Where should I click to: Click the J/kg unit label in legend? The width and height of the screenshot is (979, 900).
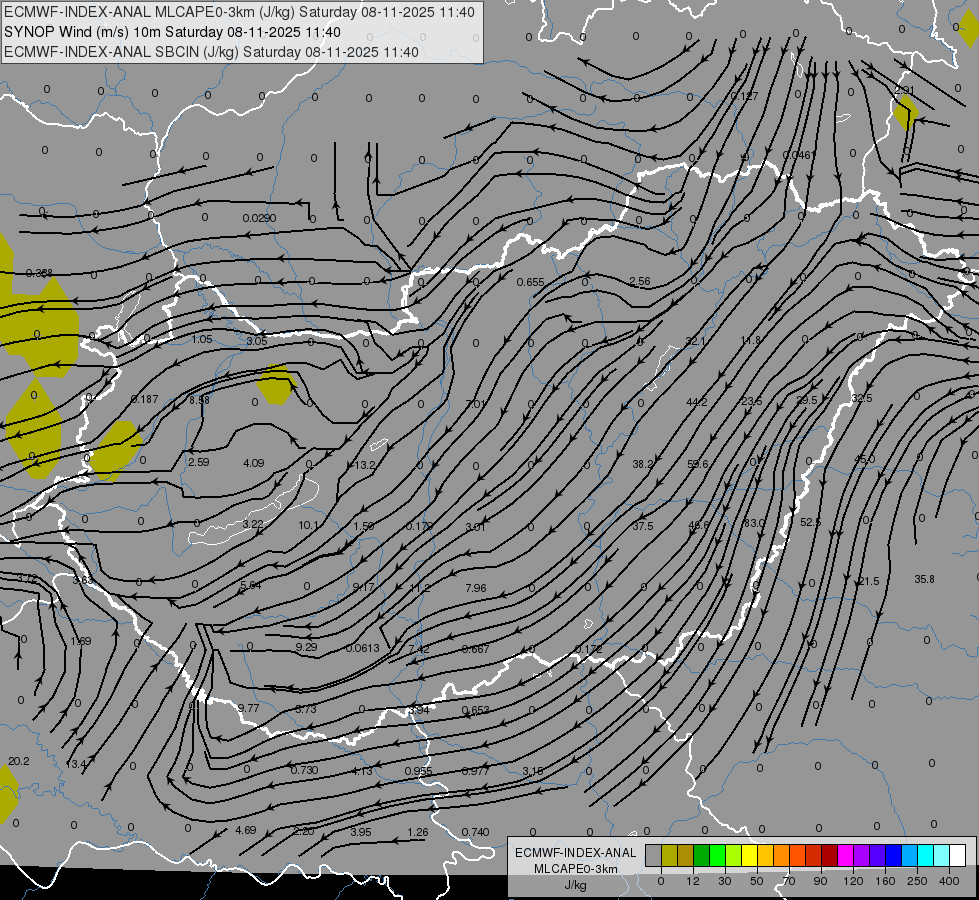[576, 885]
